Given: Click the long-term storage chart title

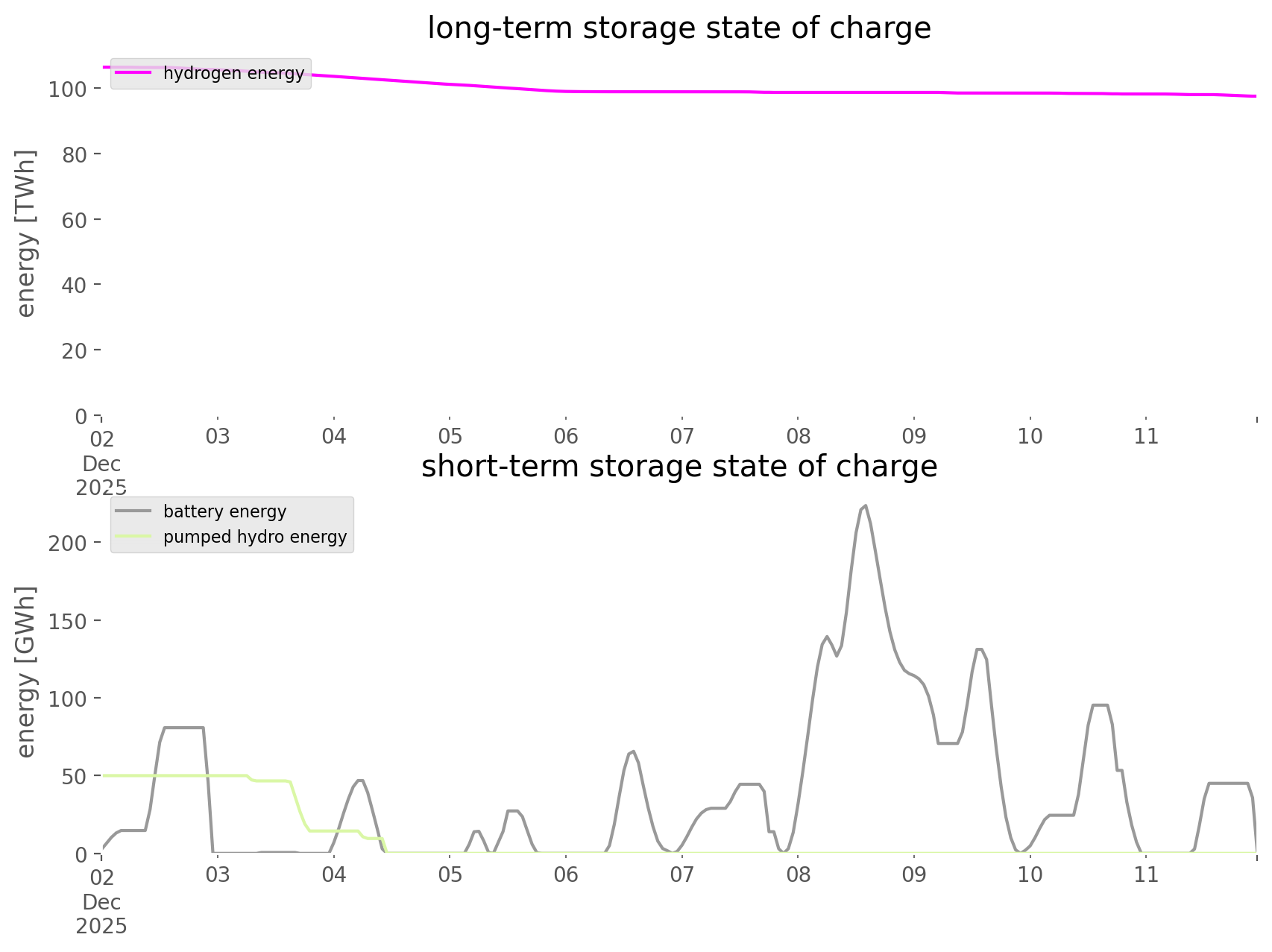Looking at the screenshot, I should pyautogui.click(x=678, y=28).
